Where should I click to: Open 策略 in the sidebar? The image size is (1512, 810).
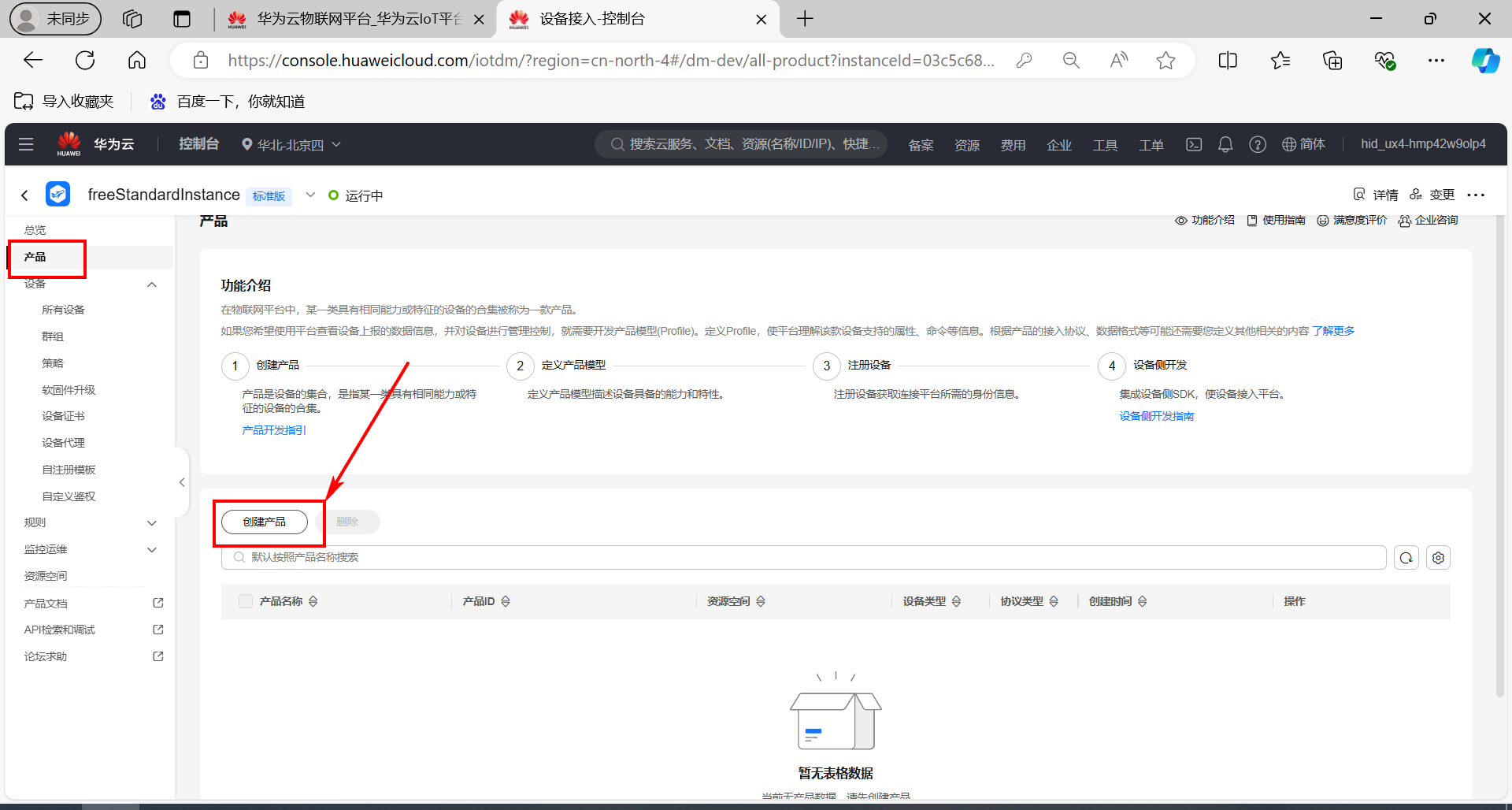point(53,363)
